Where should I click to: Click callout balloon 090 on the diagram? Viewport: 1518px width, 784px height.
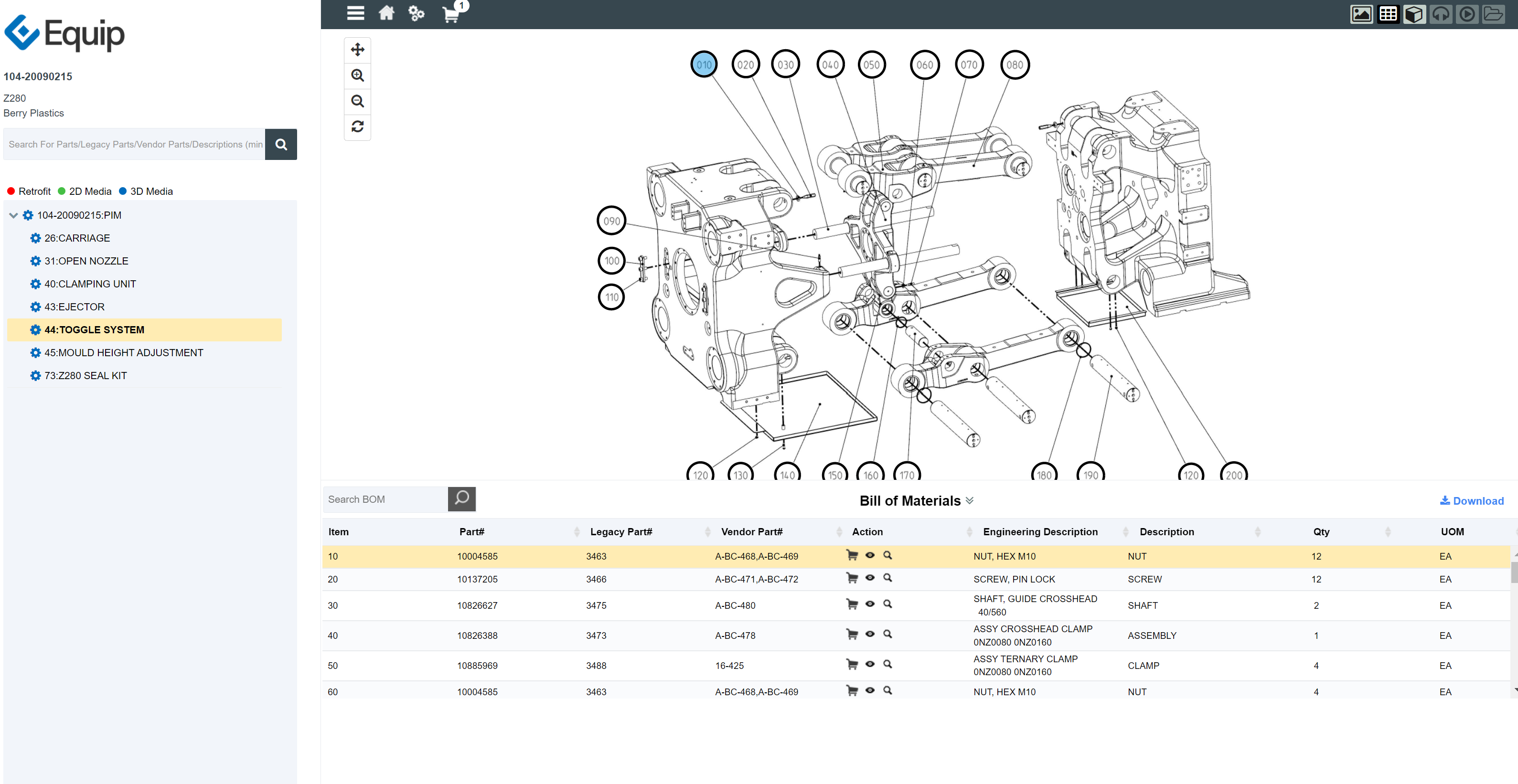pyautogui.click(x=612, y=221)
